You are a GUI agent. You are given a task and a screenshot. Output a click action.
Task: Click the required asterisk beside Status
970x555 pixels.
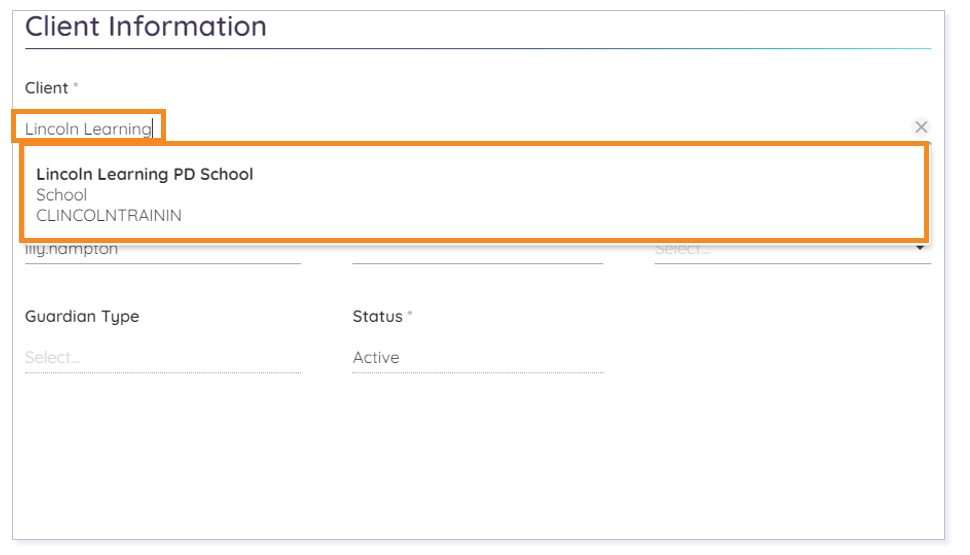[410, 314]
